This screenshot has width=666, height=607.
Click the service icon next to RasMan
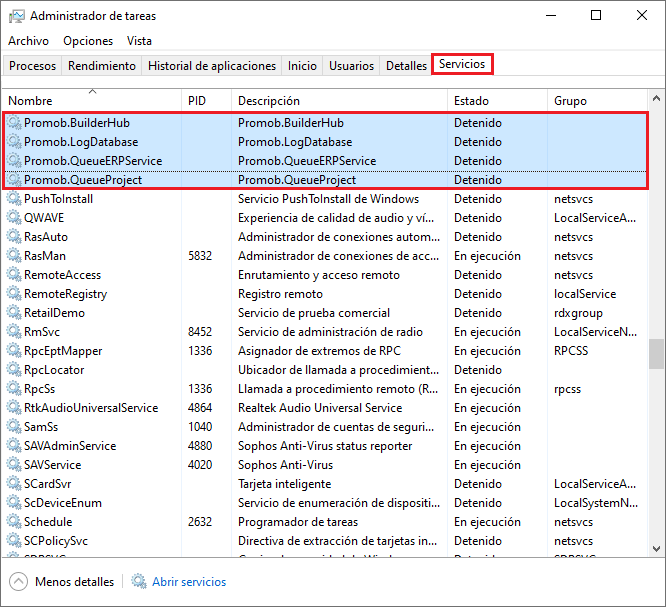[14, 256]
